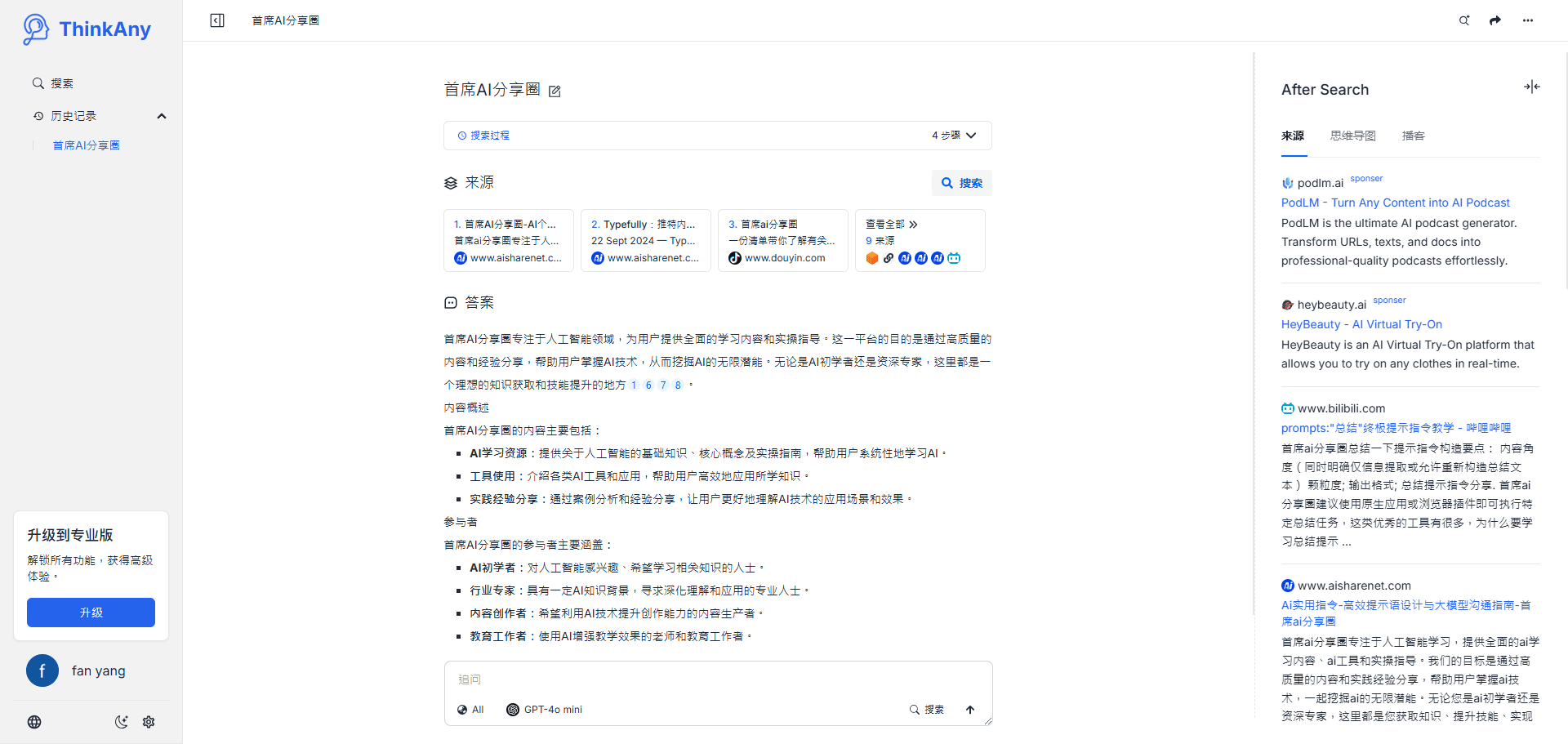
Task: Click citation number 7 in answer
Action: [x=663, y=385]
